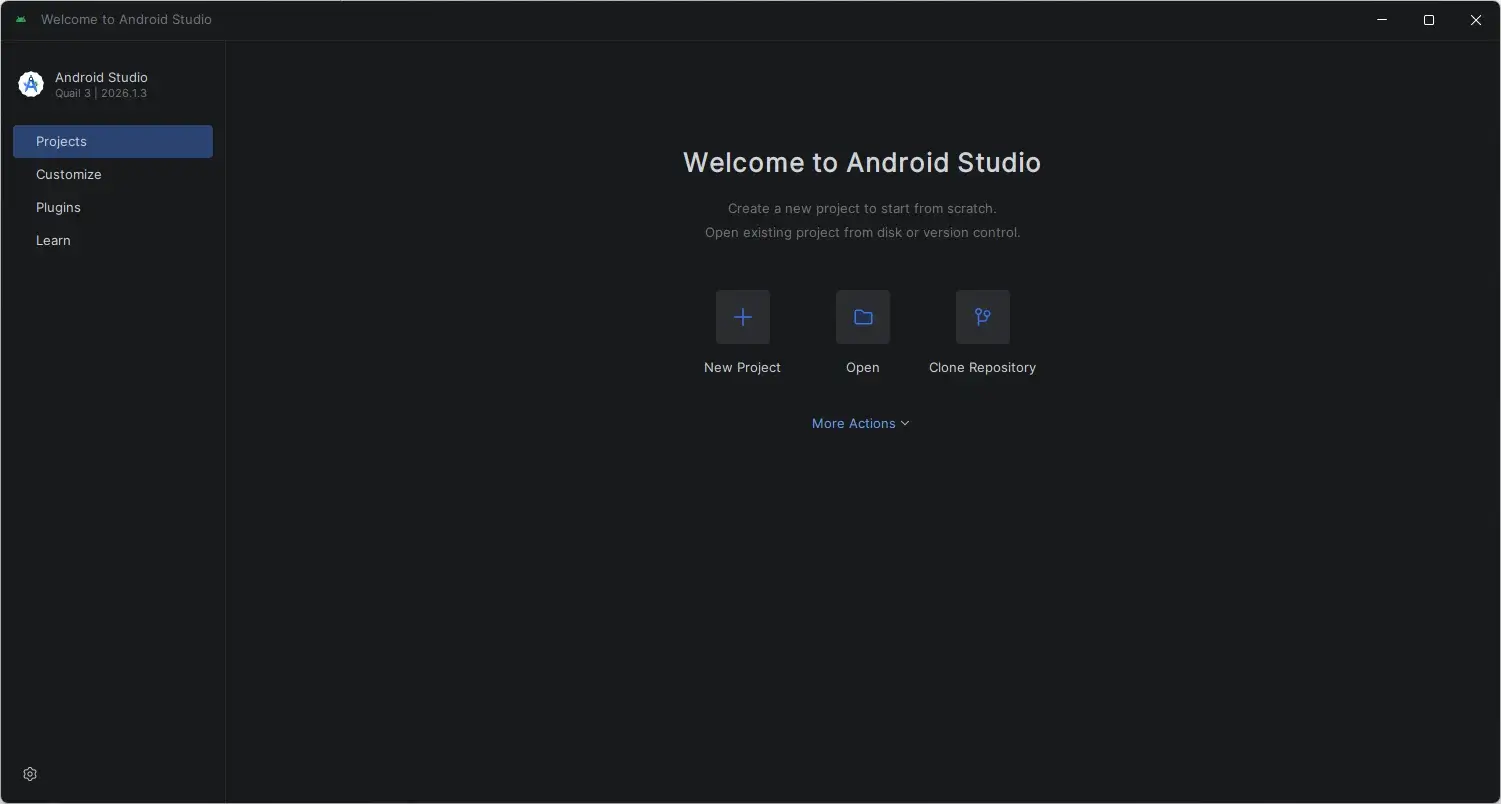Click the New Project label
The height and width of the screenshot is (804, 1501).
[742, 367]
